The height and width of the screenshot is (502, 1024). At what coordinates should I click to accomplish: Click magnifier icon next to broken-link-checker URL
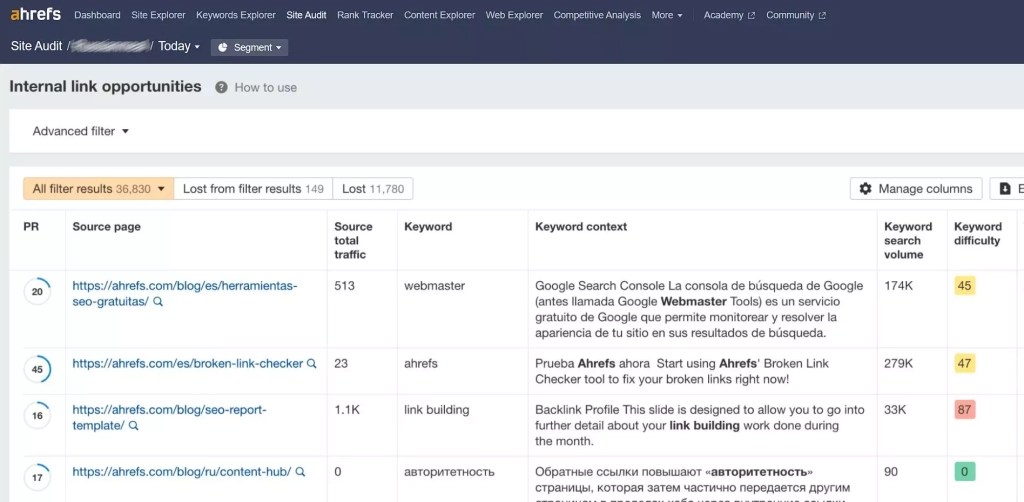pyautogui.click(x=312, y=364)
